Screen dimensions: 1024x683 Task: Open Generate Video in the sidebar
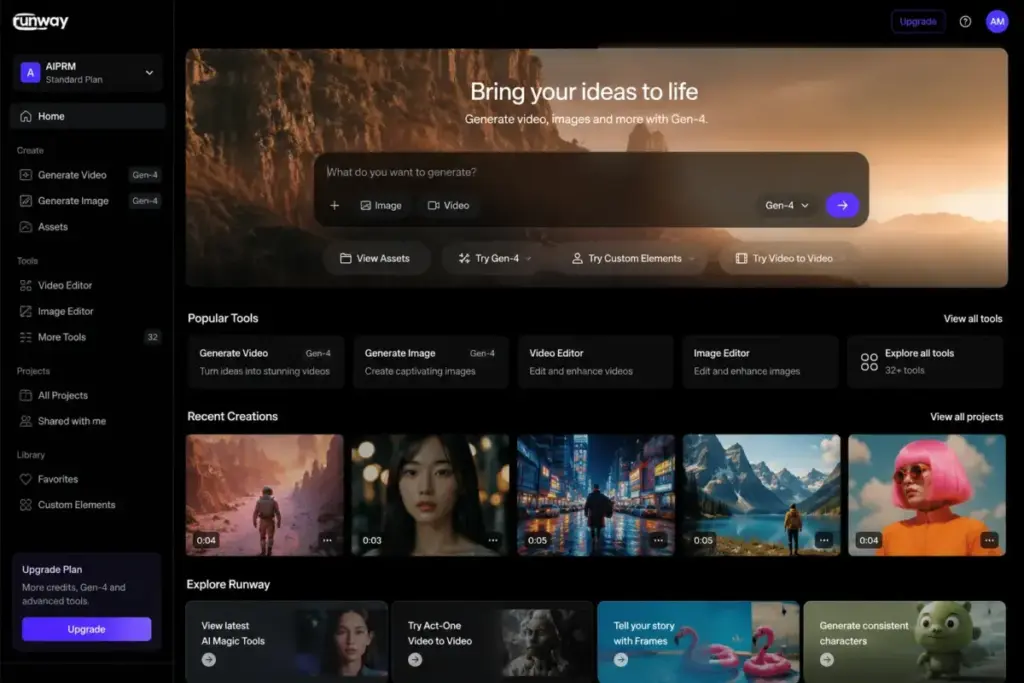click(x=88, y=175)
